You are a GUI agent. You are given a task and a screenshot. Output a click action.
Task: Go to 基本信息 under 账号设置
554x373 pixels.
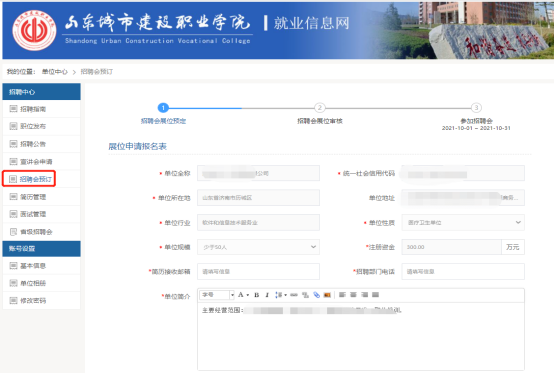click(x=33, y=266)
